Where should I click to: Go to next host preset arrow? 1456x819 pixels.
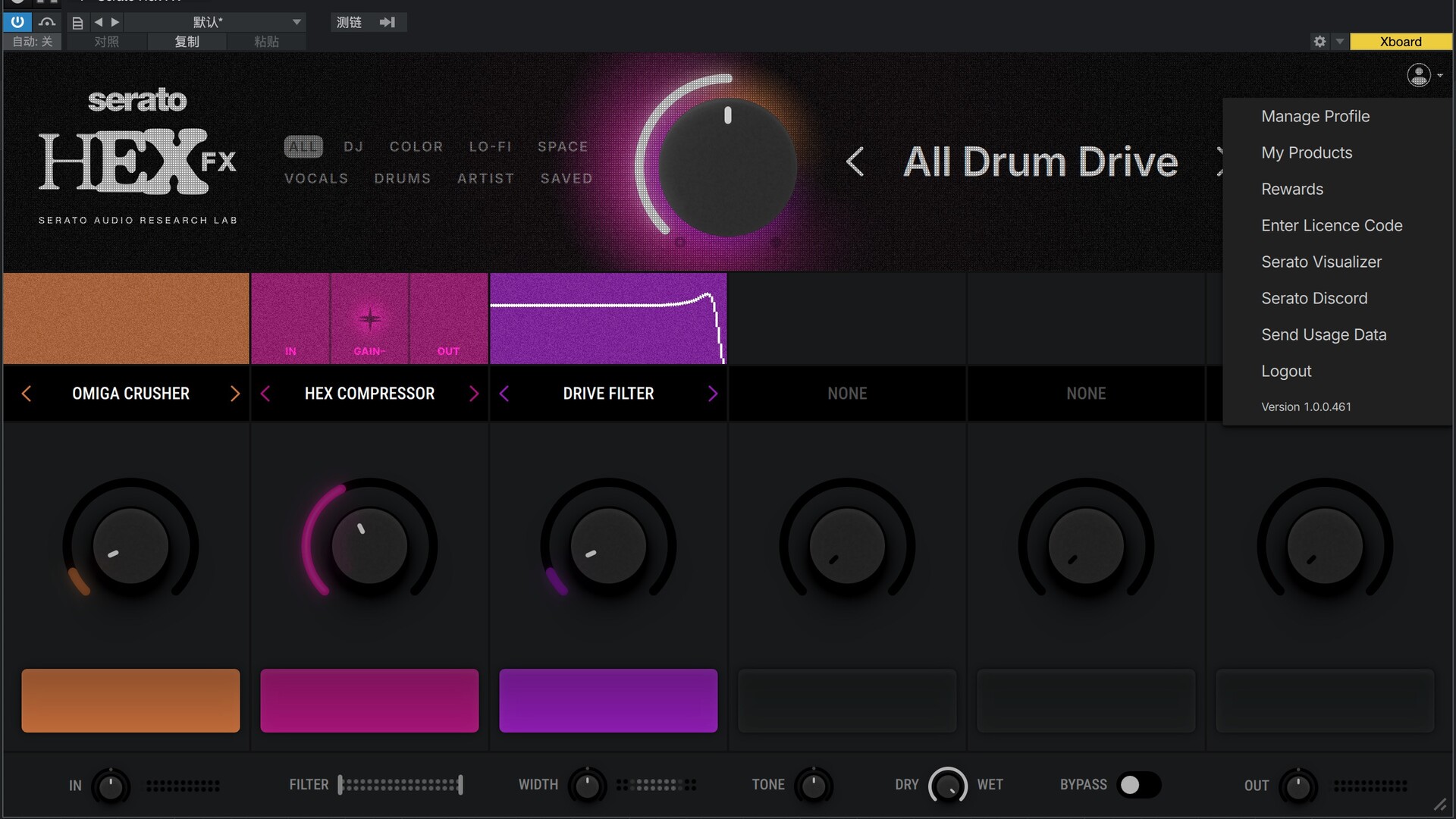click(x=115, y=22)
